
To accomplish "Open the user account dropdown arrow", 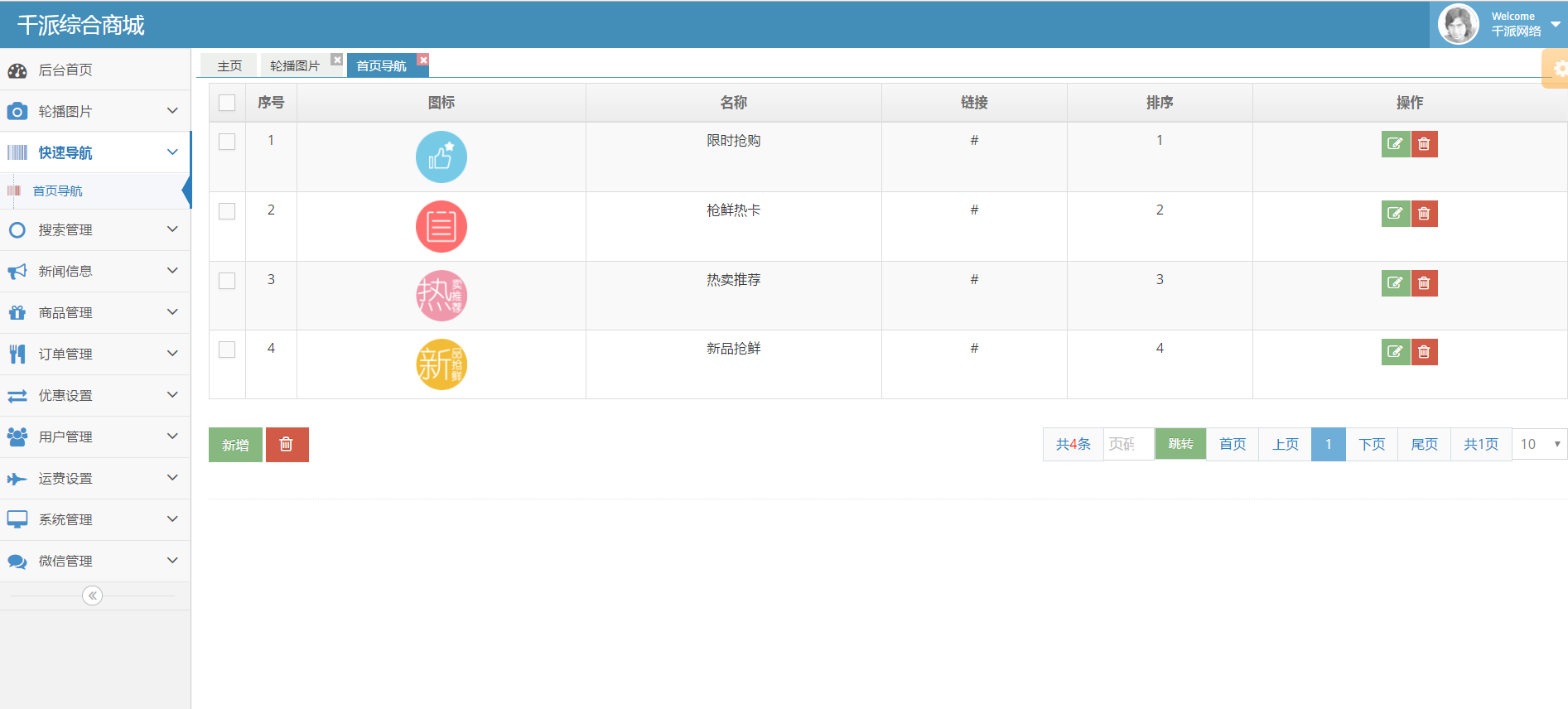I will coord(1556,24).
